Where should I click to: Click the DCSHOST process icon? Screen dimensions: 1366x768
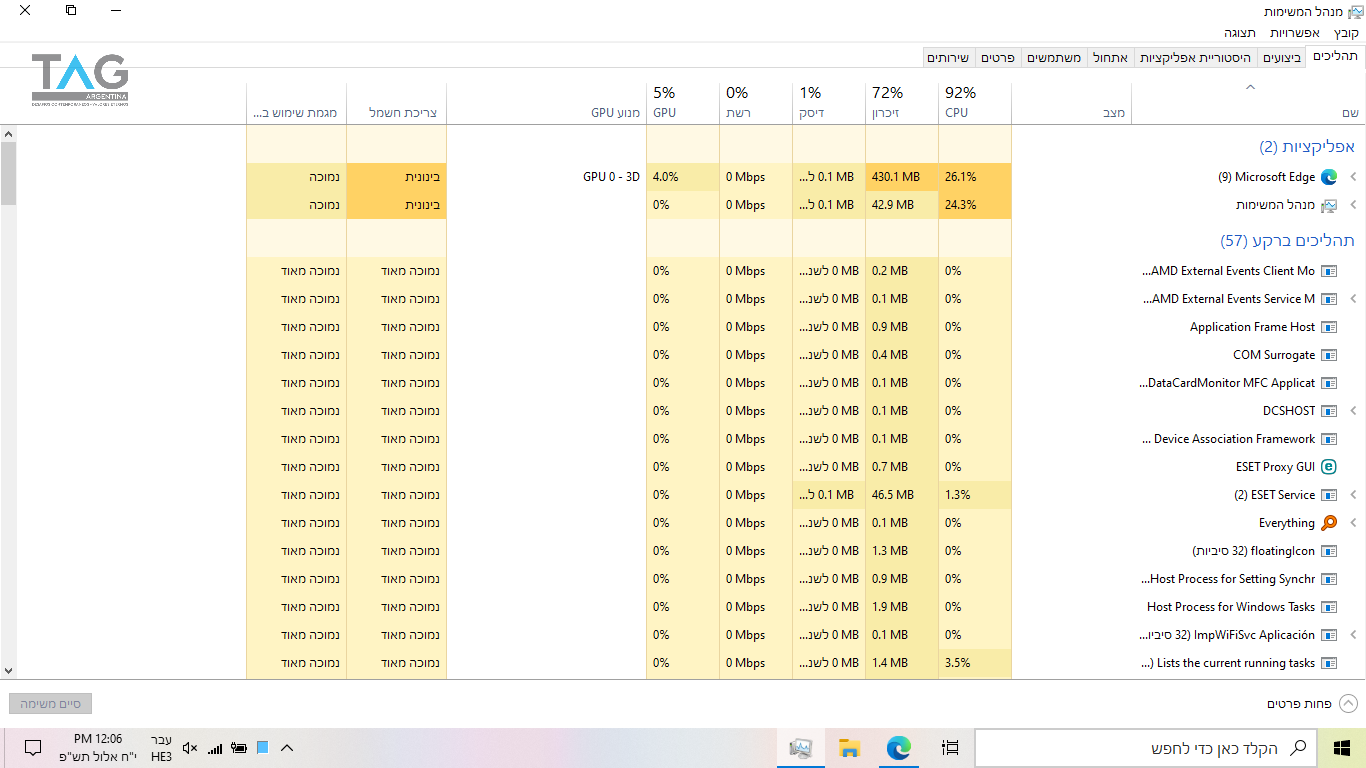1329,411
